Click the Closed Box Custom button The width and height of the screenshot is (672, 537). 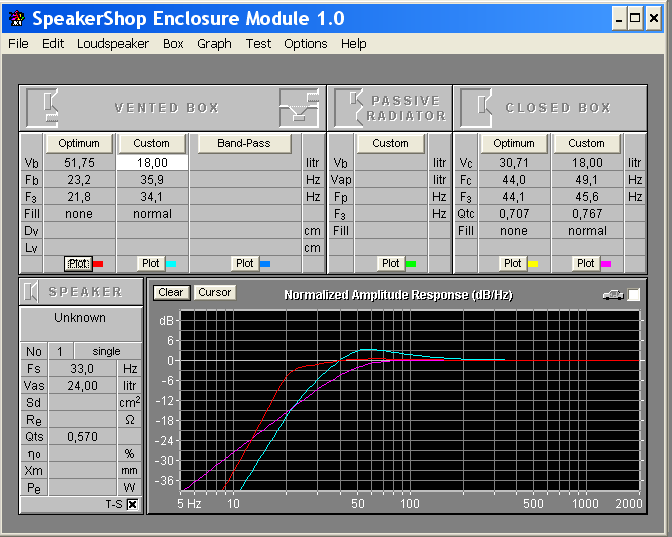pos(586,143)
